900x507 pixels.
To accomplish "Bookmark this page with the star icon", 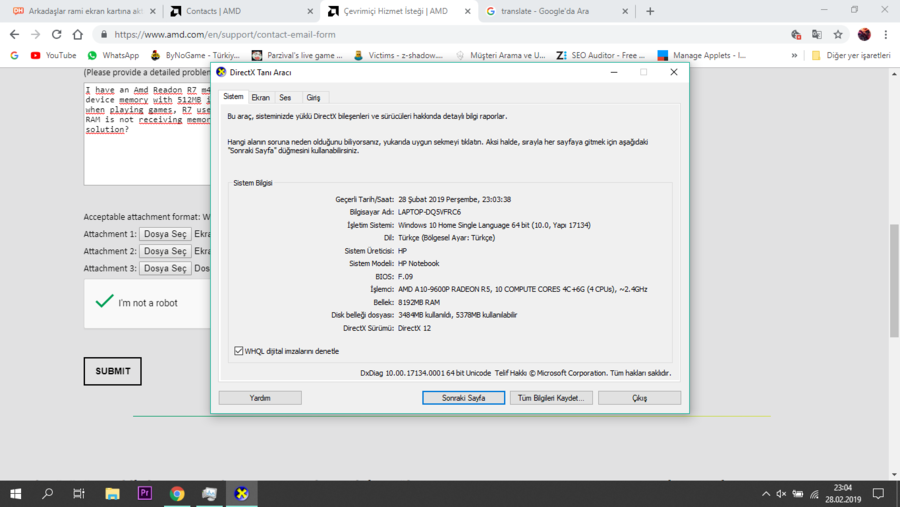I will [838, 34].
